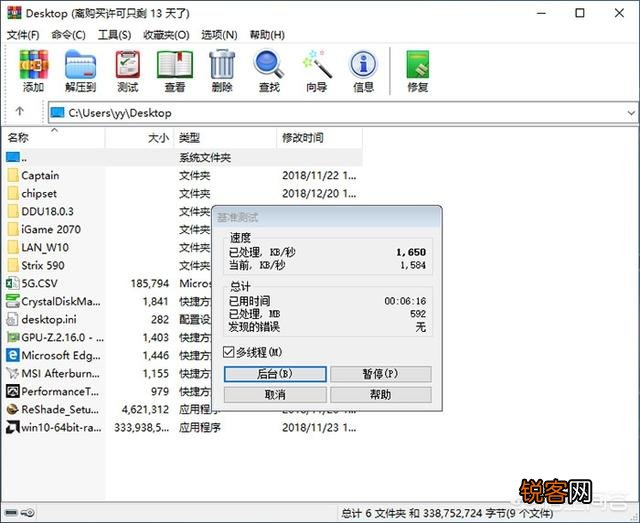The width and height of the screenshot is (640, 523).
Task: Click the 后台(B) background button
Action: (275, 374)
